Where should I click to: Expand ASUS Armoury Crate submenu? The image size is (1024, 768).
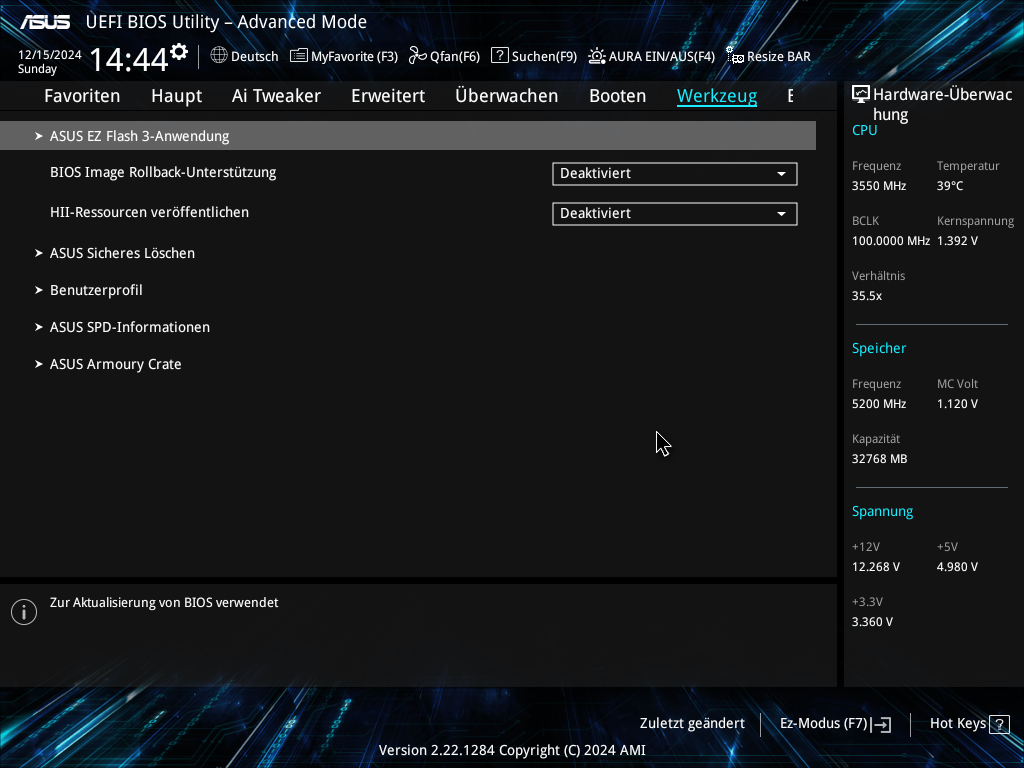tap(115, 364)
